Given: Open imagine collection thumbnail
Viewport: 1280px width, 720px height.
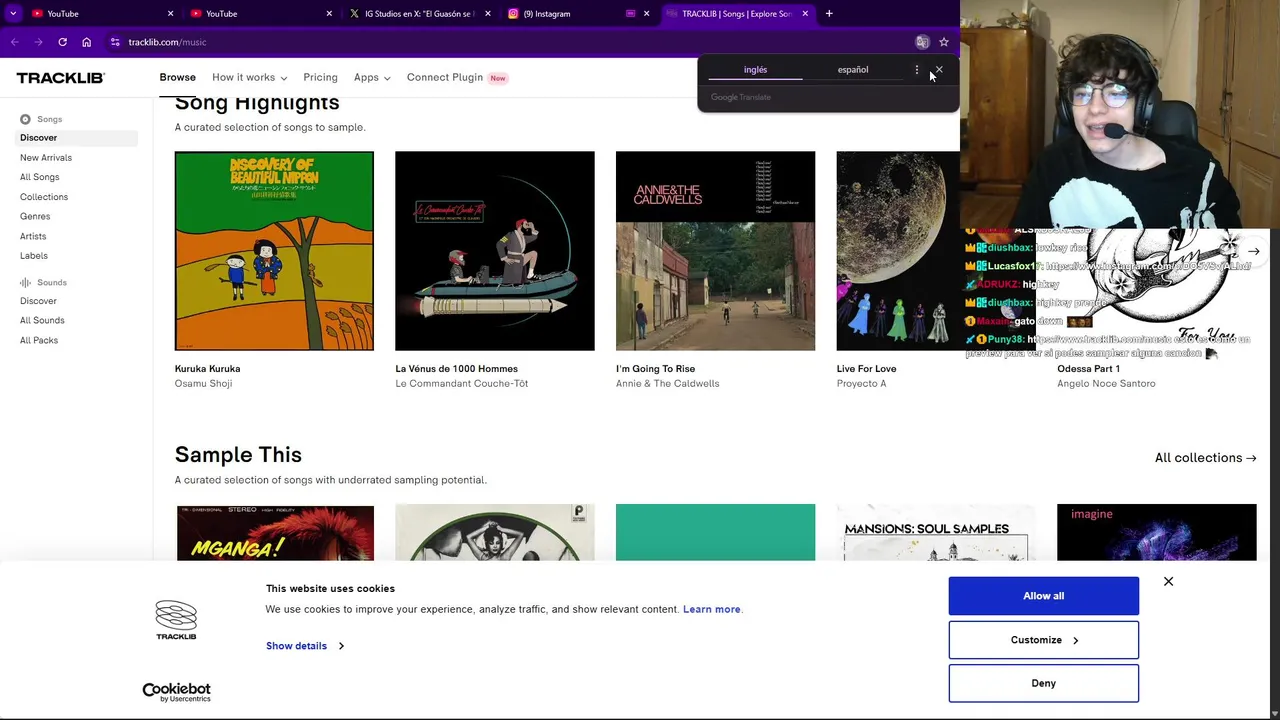Looking at the screenshot, I should click(x=1156, y=533).
